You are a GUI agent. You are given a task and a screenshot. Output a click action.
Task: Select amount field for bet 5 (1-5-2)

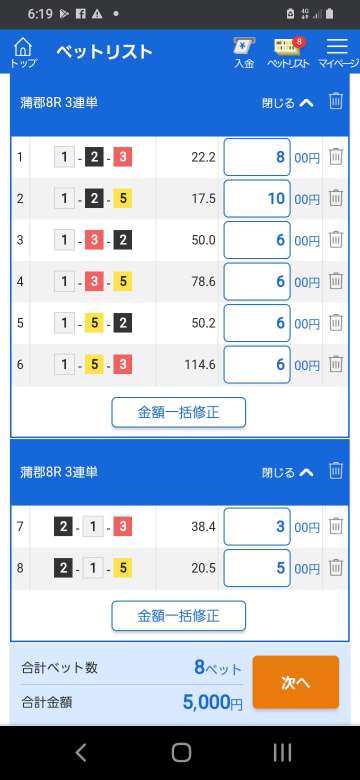pyautogui.click(x=257, y=323)
